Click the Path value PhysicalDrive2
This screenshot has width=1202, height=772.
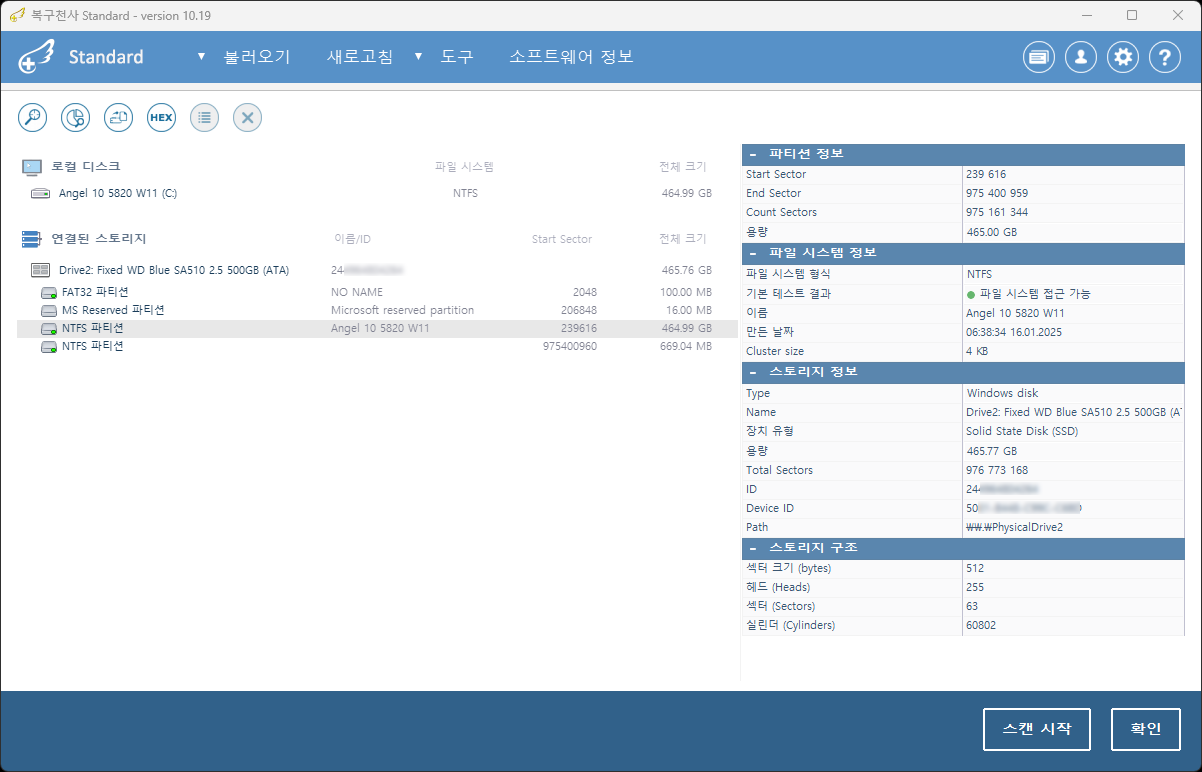1014,527
